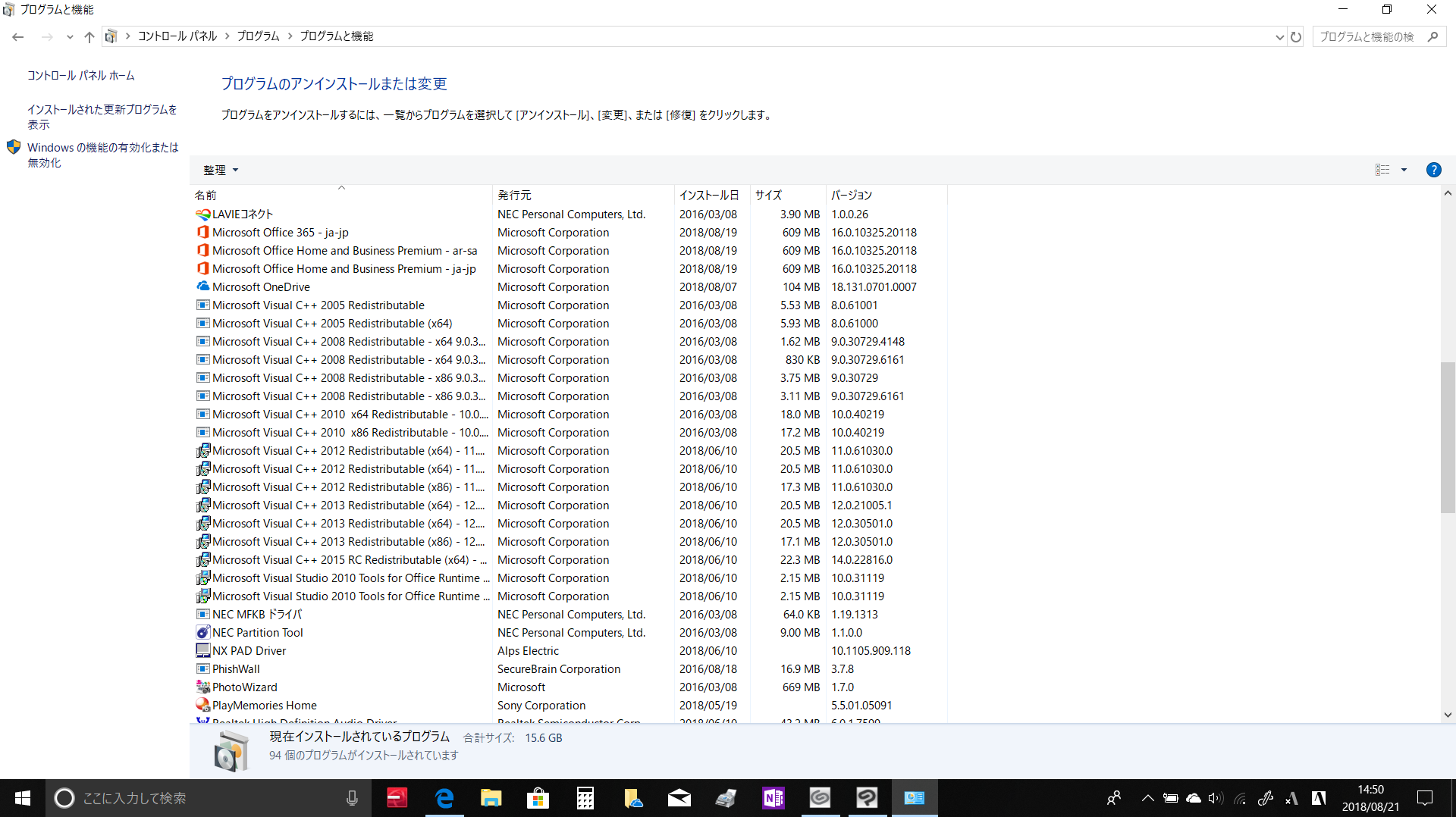Open the fax scanner icon on taskbar
Screen dimensions: 1456x817
726,798
